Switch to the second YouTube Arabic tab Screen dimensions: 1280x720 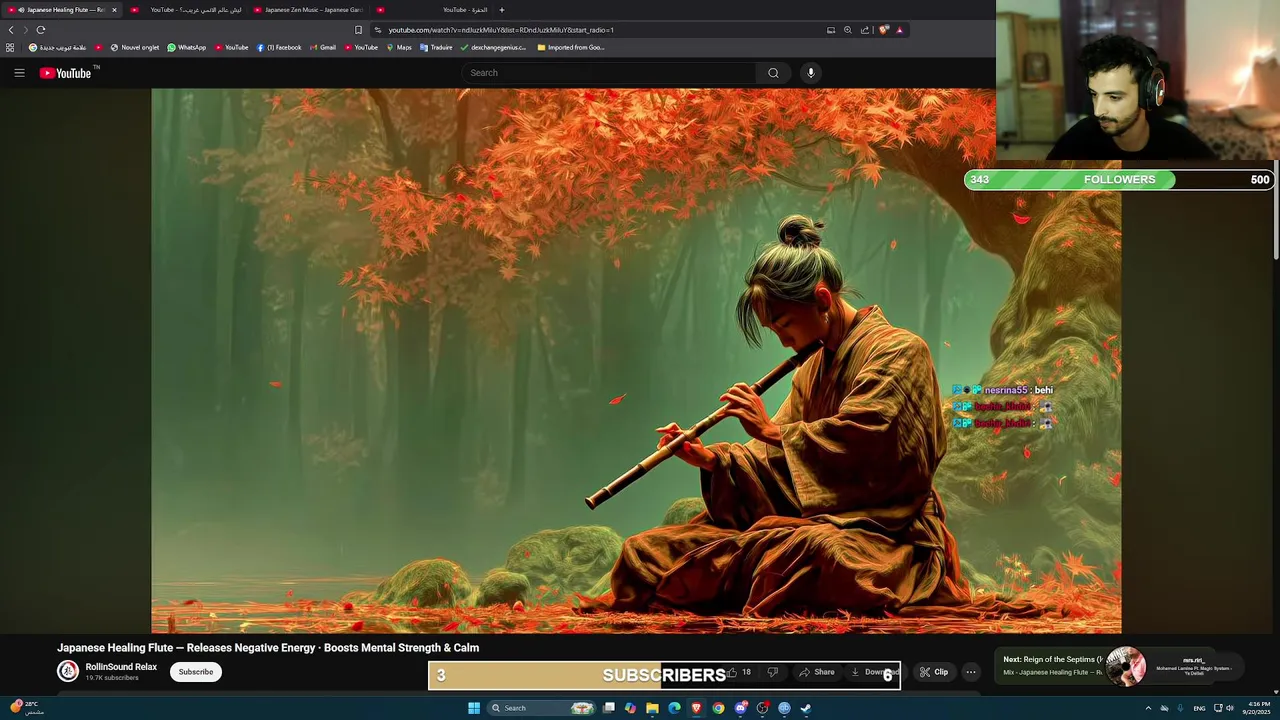click(185, 10)
